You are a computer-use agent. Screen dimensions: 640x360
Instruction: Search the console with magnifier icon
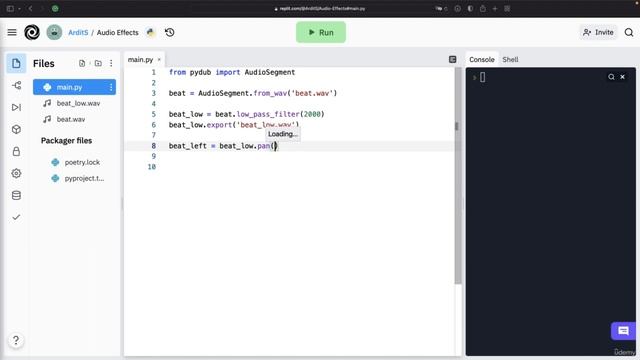click(x=611, y=77)
